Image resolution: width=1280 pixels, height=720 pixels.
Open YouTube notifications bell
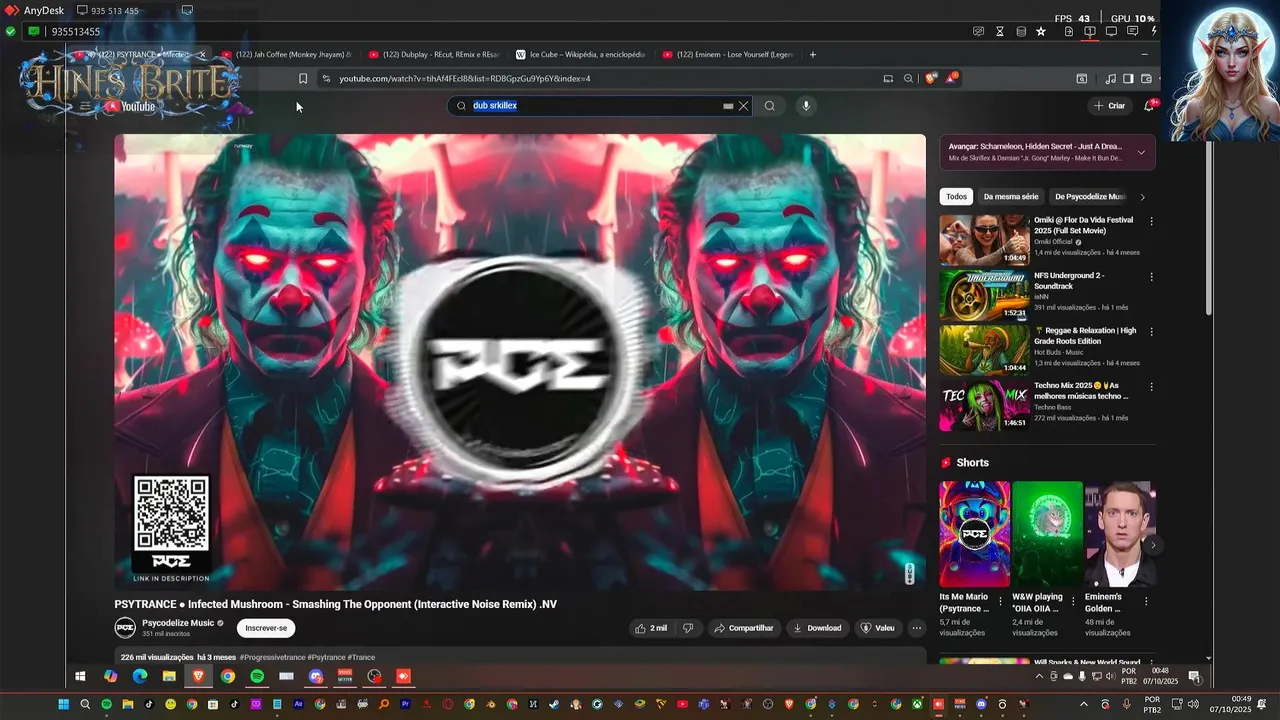pos(1149,105)
